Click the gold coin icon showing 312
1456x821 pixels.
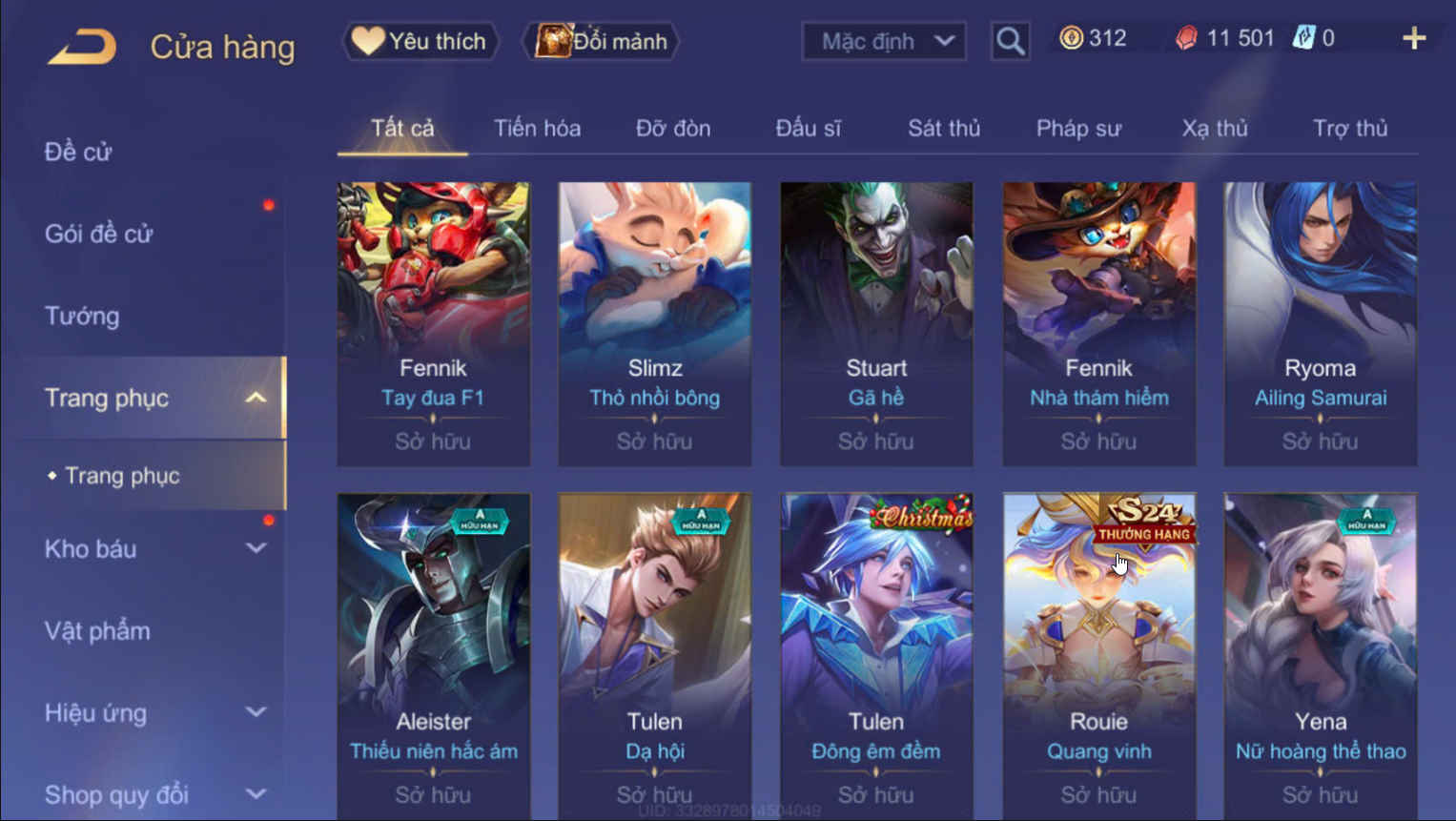click(1071, 38)
